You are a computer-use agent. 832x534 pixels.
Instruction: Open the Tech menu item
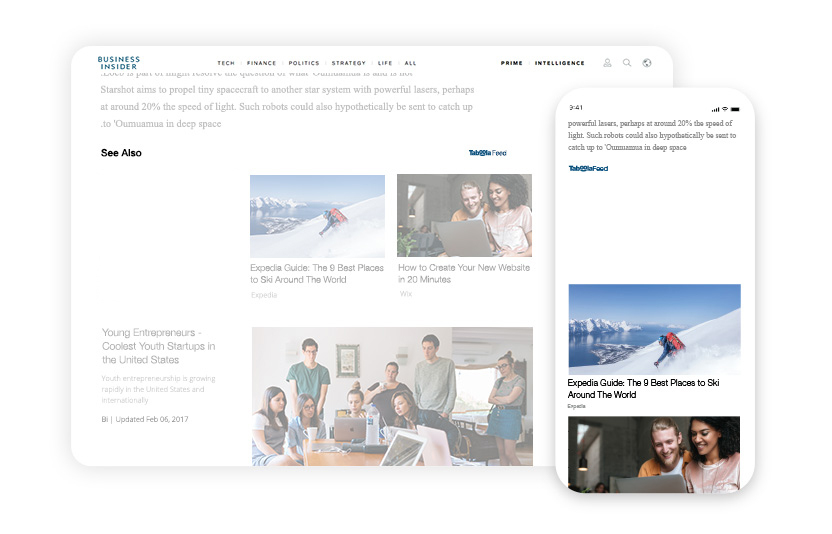click(226, 63)
